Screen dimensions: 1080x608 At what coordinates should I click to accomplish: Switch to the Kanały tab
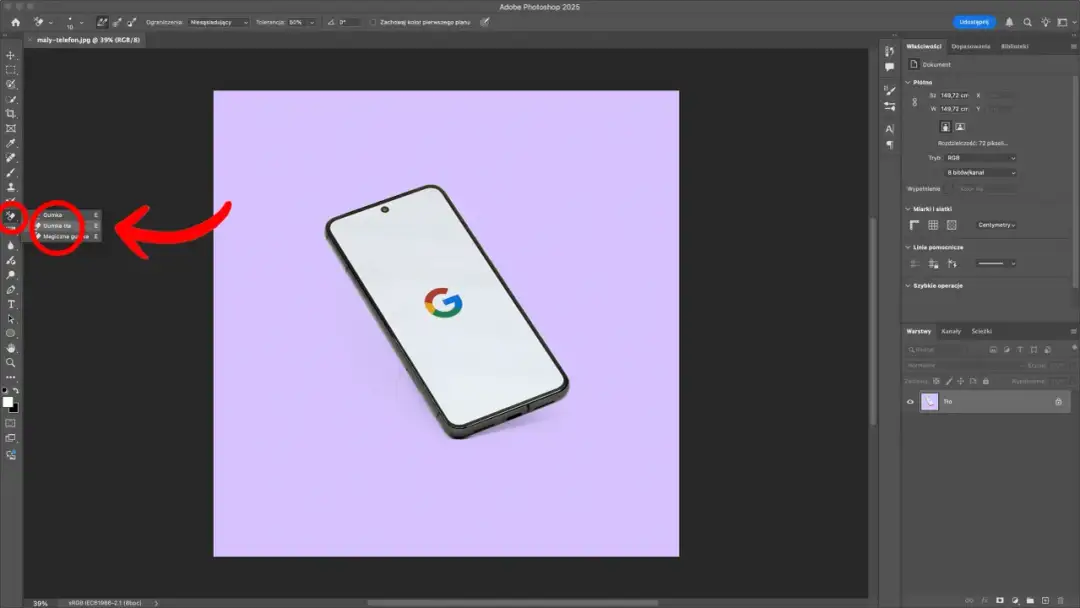tap(951, 331)
